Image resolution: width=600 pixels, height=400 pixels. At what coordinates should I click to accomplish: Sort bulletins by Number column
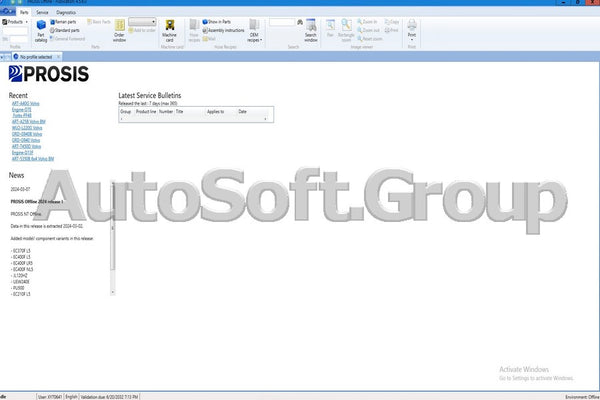(x=166, y=111)
